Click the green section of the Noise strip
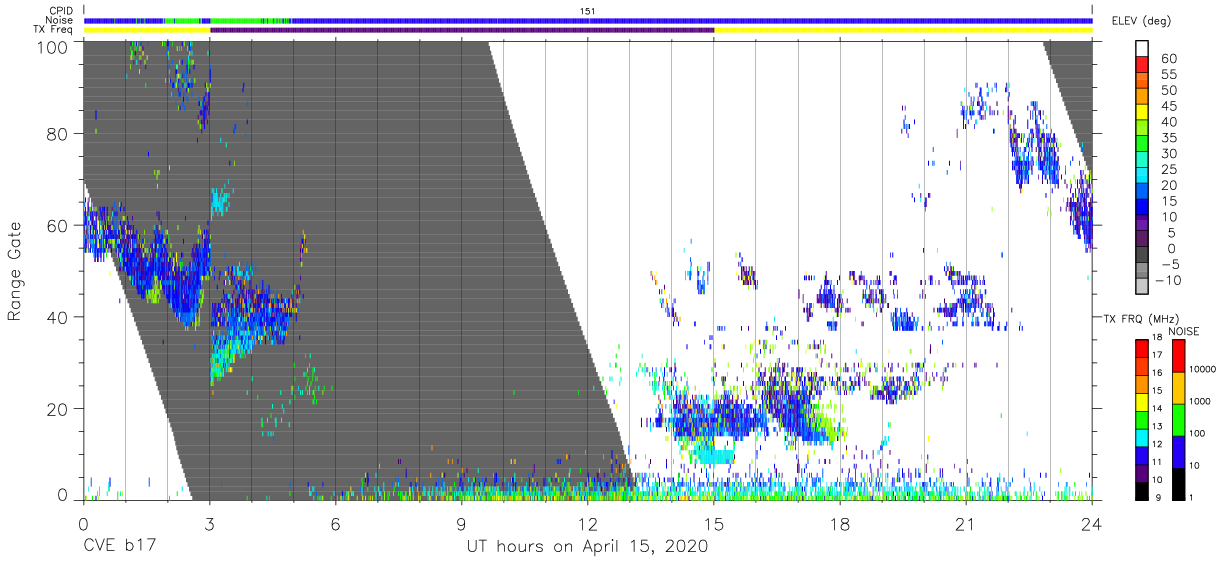 tap(250, 20)
